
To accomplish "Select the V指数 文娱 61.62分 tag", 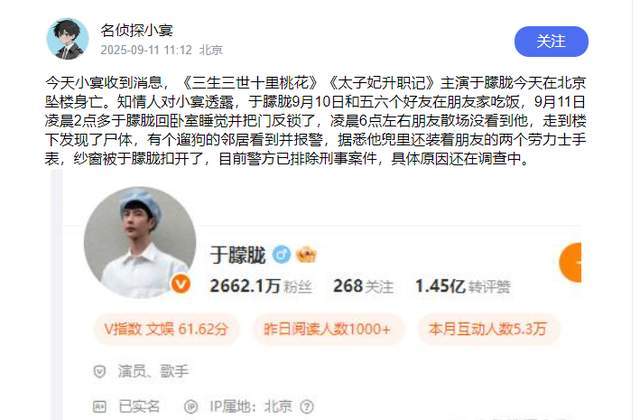I will click(x=166, y=329).
